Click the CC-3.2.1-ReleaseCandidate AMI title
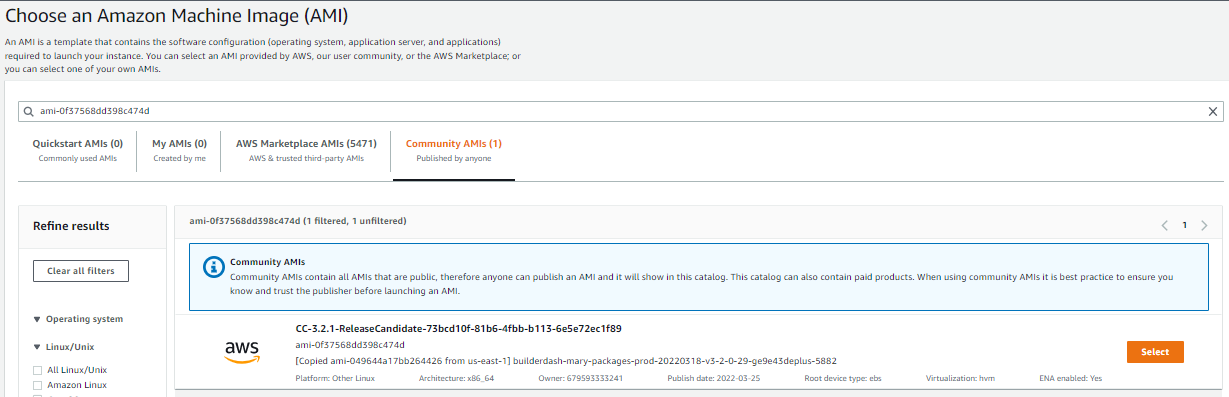The height and width of the screenshot is (397, 1229). pos(458,328)
